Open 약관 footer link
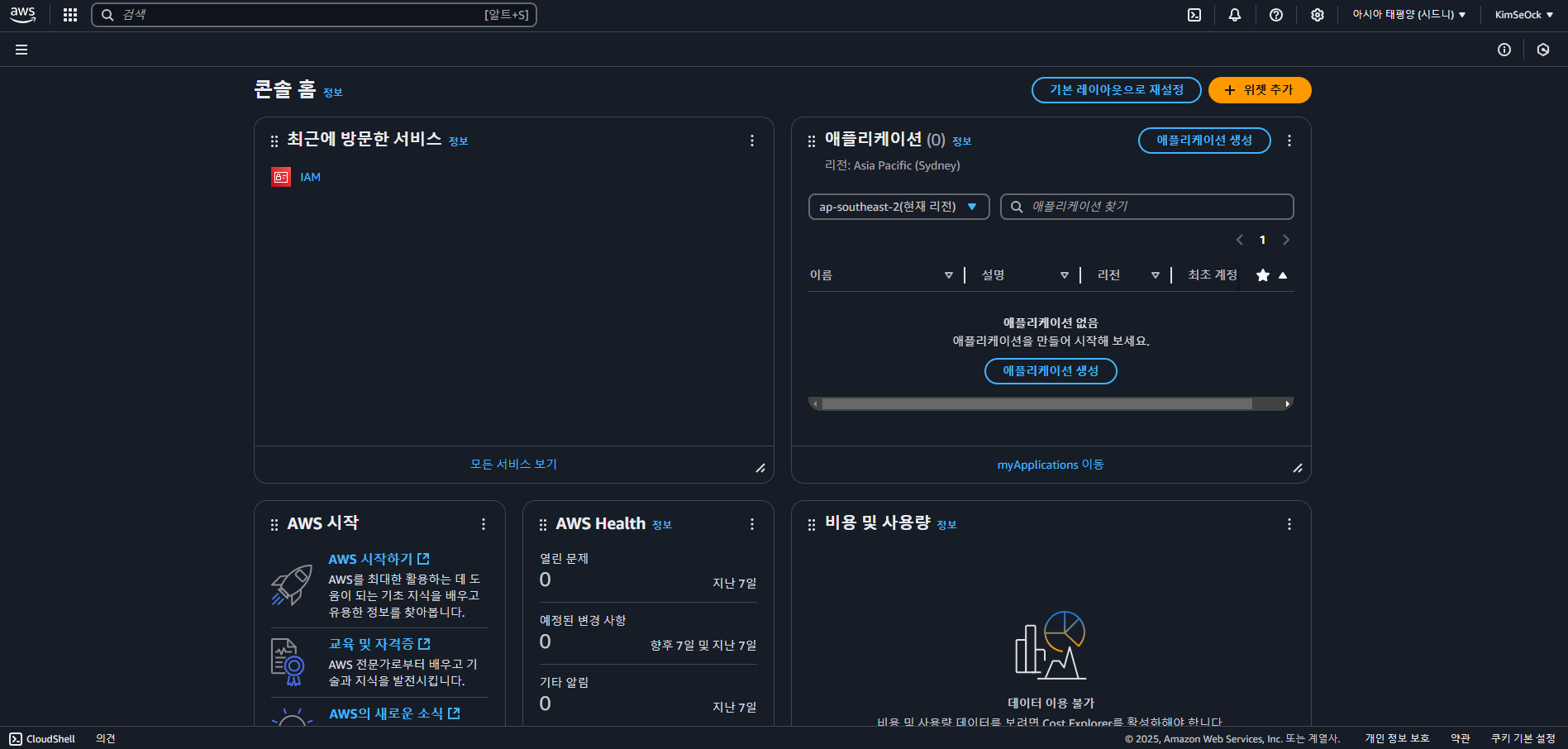1568x749 pixels. (1461, 739)
